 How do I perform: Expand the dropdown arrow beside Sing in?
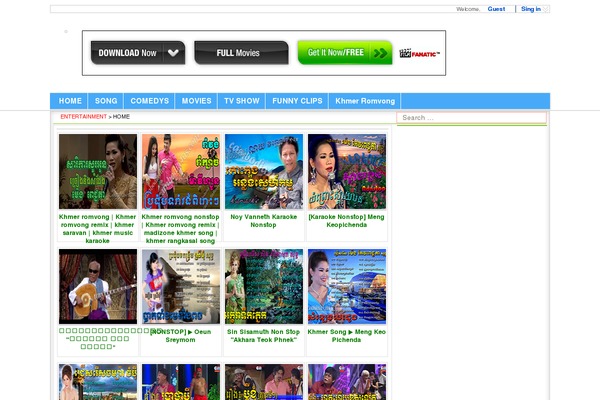(x=546, y=9)
